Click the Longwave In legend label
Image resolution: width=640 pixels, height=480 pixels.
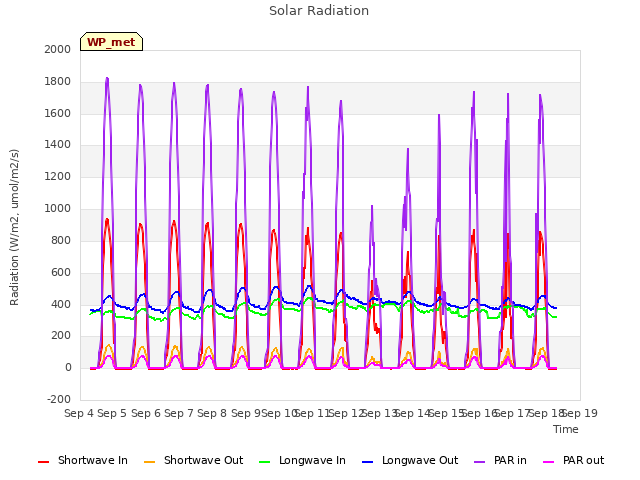point(312,460)
